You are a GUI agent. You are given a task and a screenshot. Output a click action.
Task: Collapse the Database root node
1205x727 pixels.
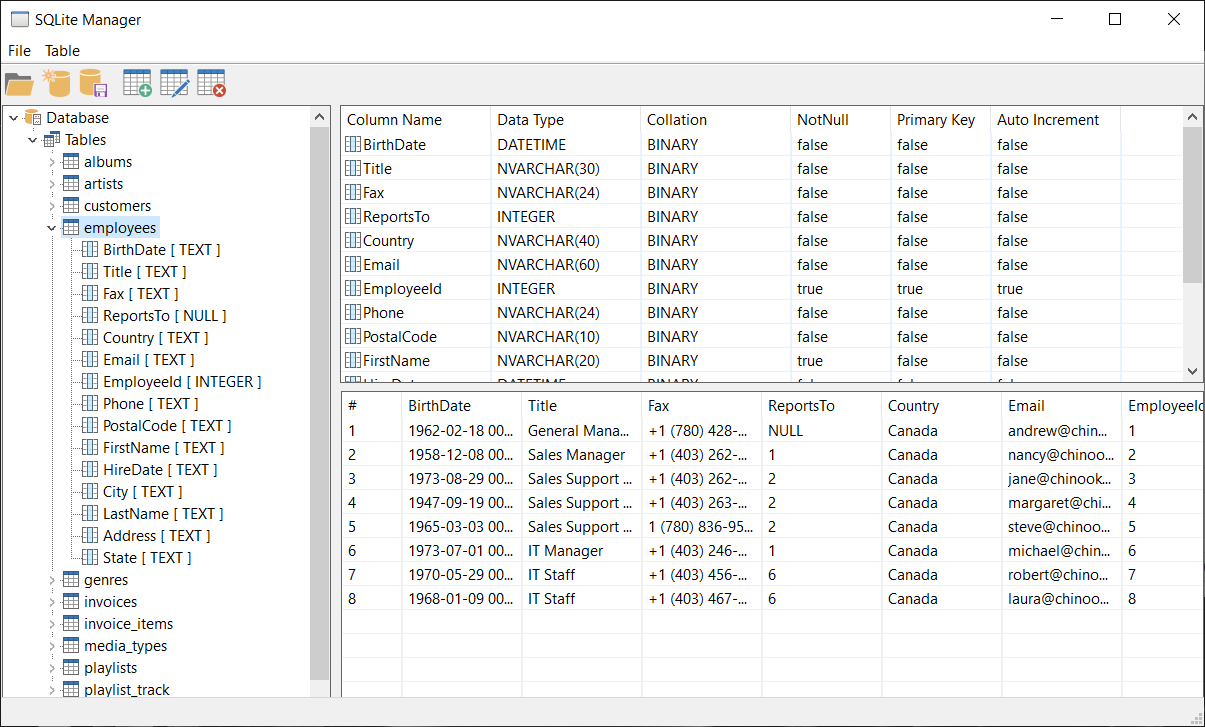click(x=13, y=118)
